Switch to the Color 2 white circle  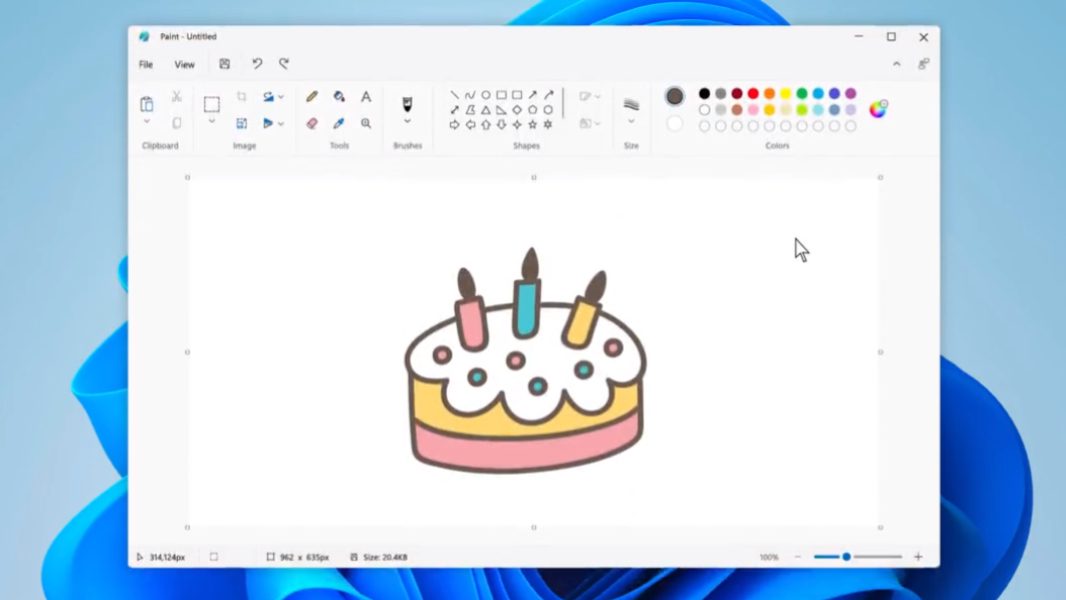[x=675, y=124]
